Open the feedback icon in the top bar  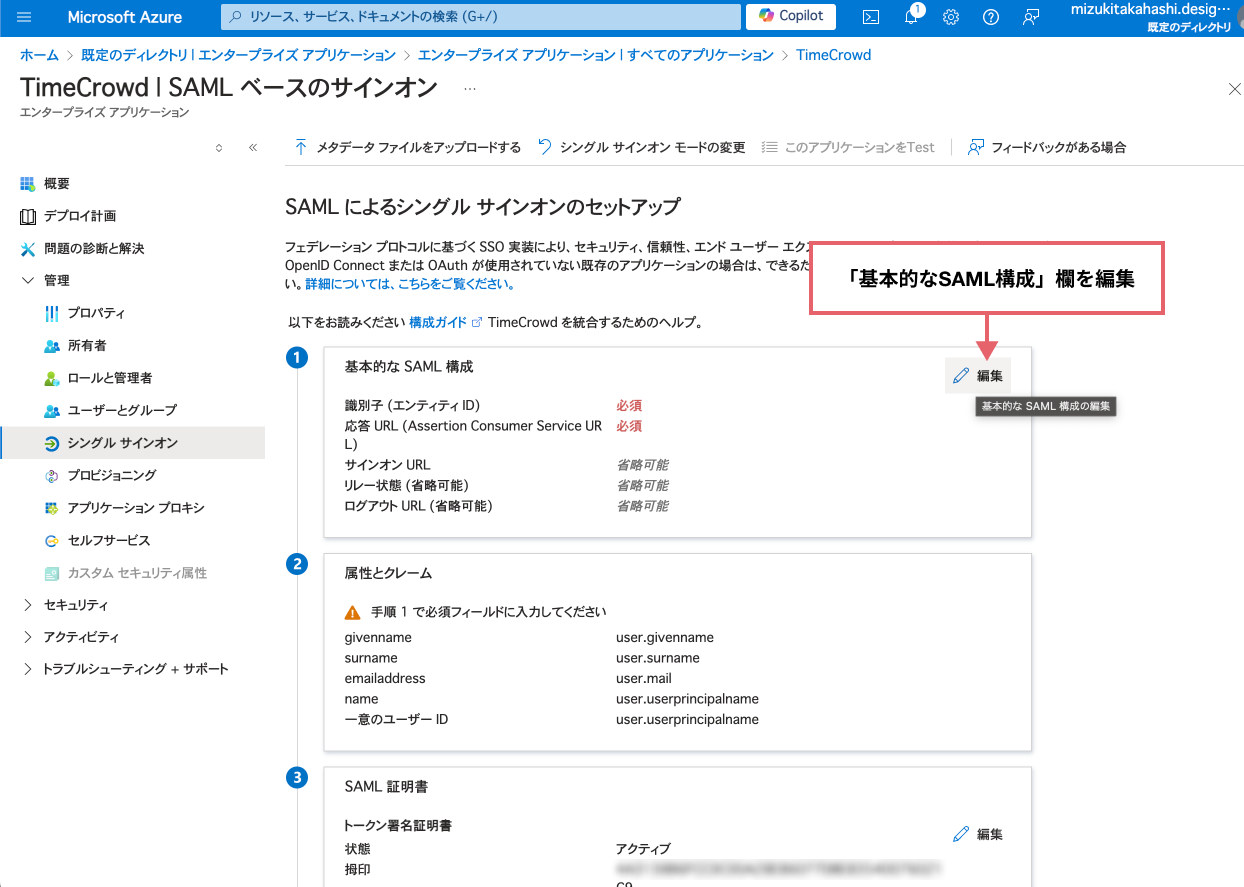(x=1030, y=17)
